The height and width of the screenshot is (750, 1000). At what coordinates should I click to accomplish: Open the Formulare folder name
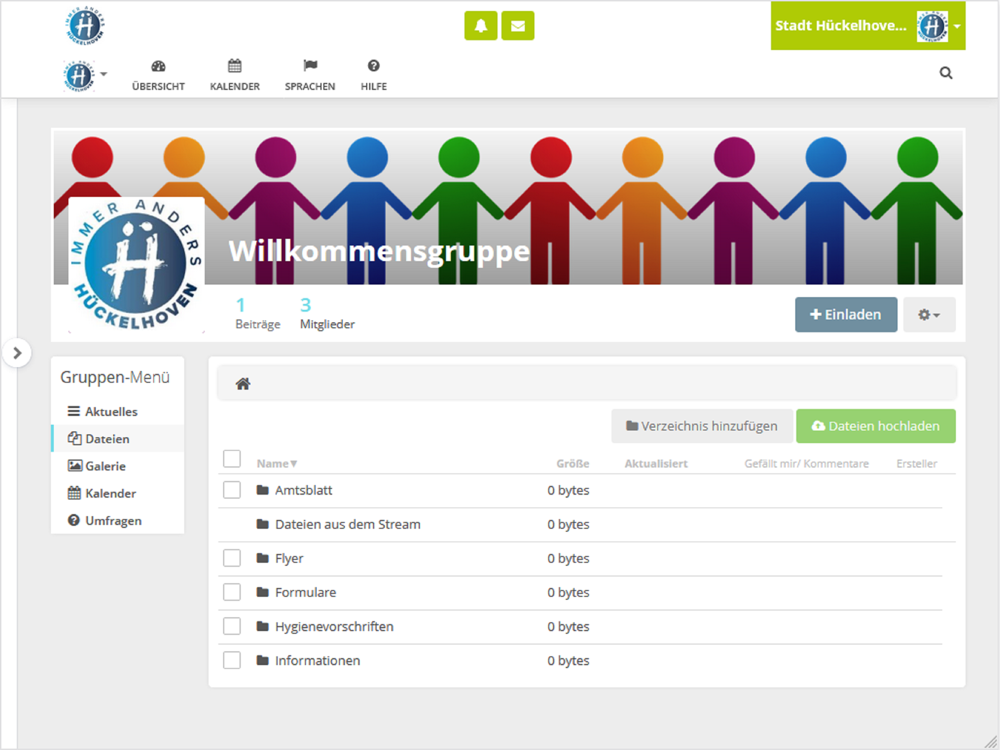(x=305, y=592)
